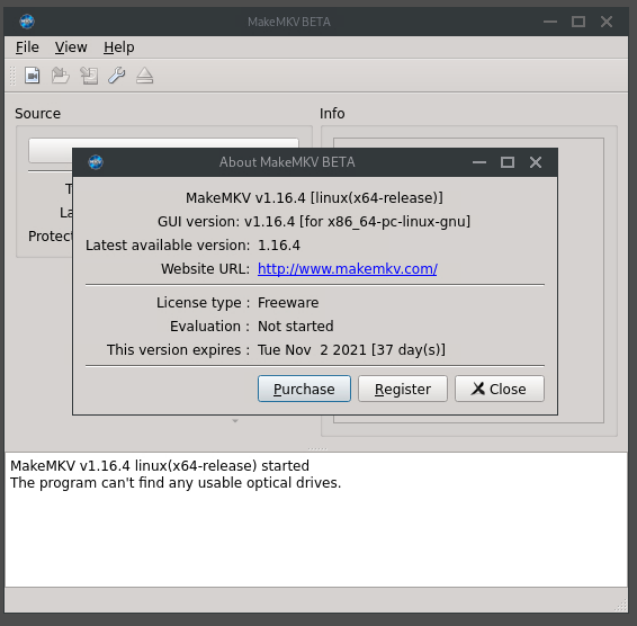Click the 'Info' panel label

[x=332, y=114]
